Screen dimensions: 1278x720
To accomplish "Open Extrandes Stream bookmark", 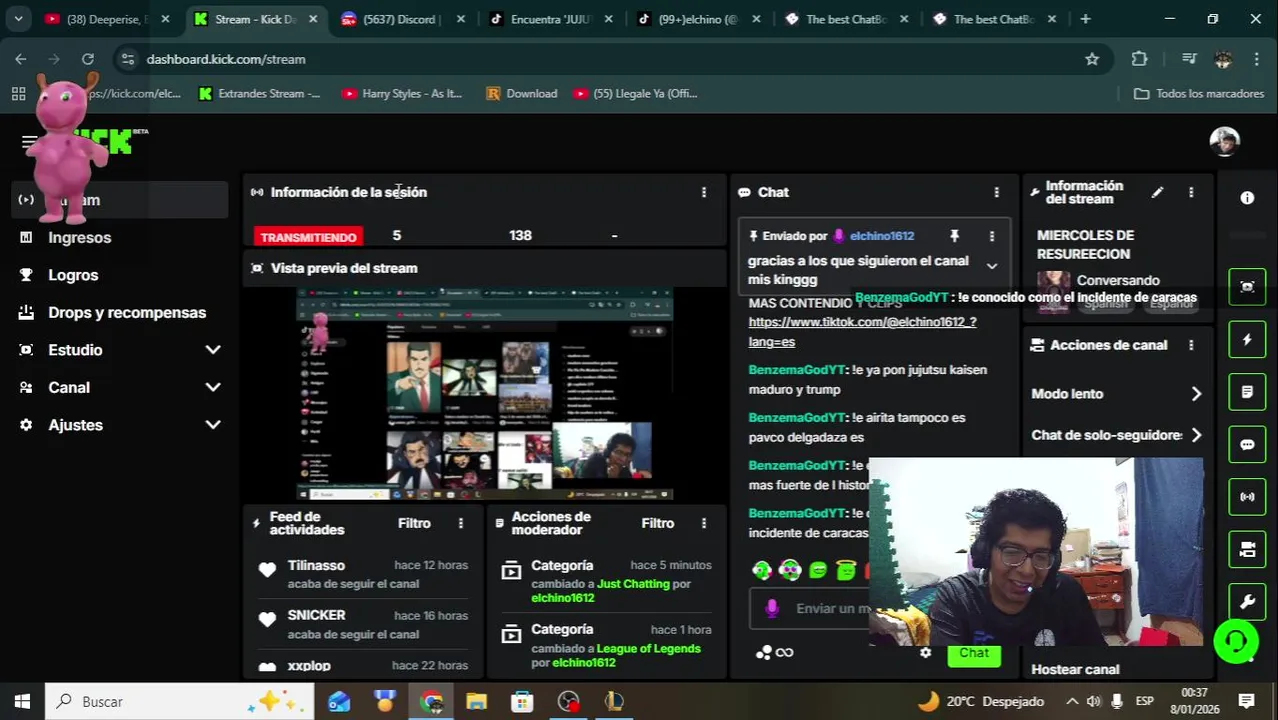I will tap(259, 93).
